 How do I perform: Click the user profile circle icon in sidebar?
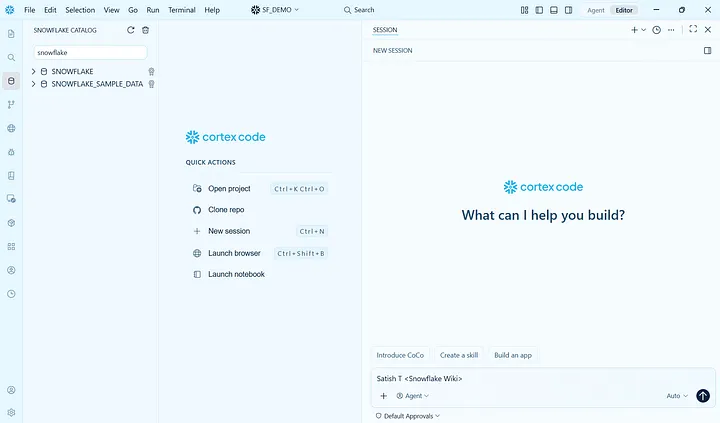click(x=11, y=270)
